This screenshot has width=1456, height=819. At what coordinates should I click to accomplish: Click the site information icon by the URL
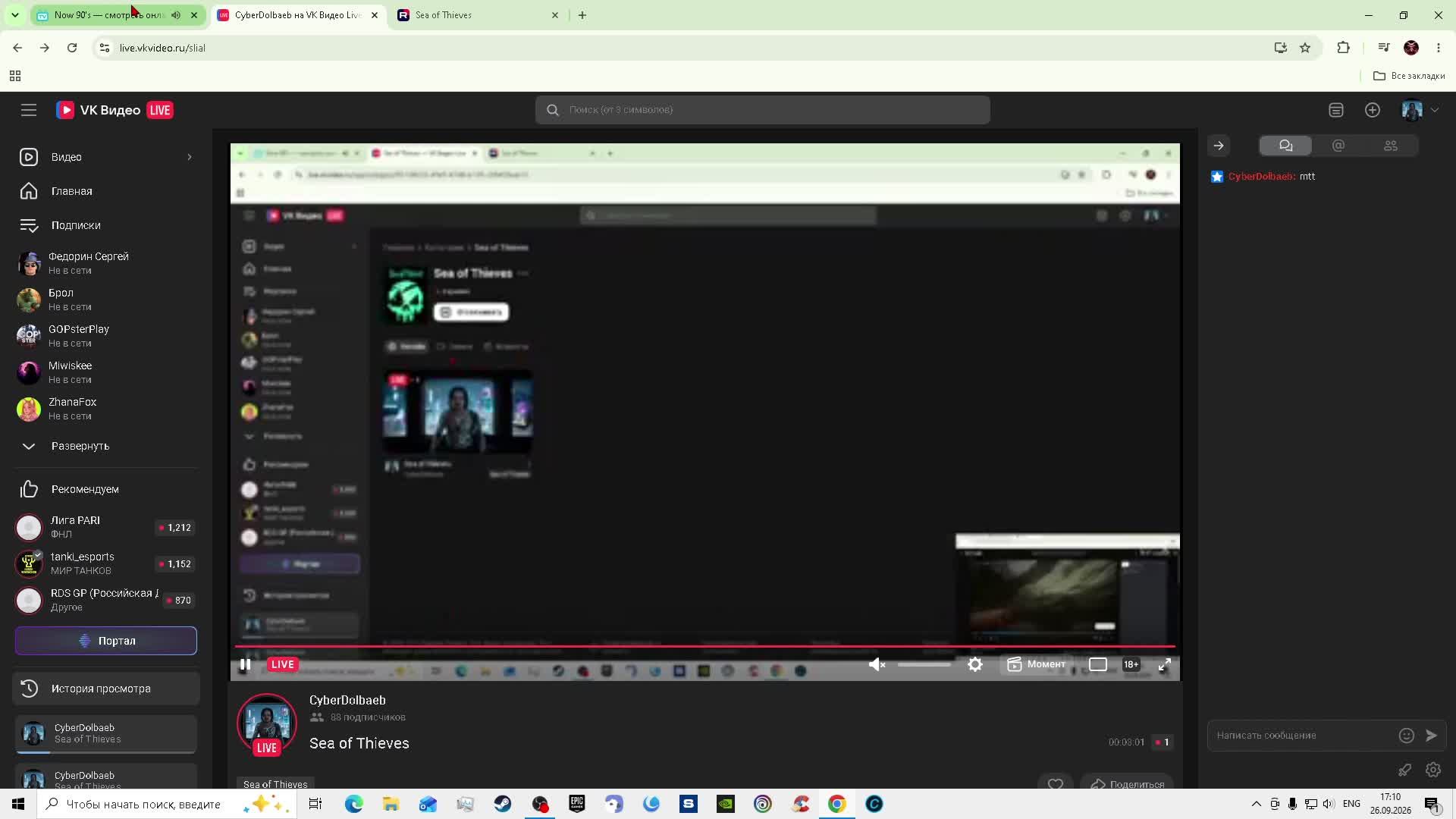coord(105,48)
